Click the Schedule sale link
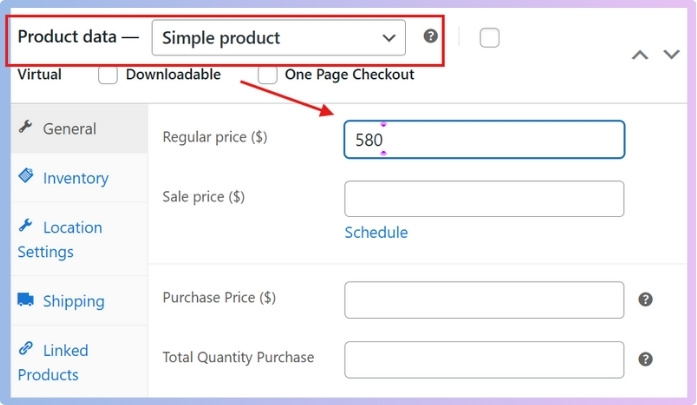697x405 pixels. pyautogui.click(x=376, y=232)
